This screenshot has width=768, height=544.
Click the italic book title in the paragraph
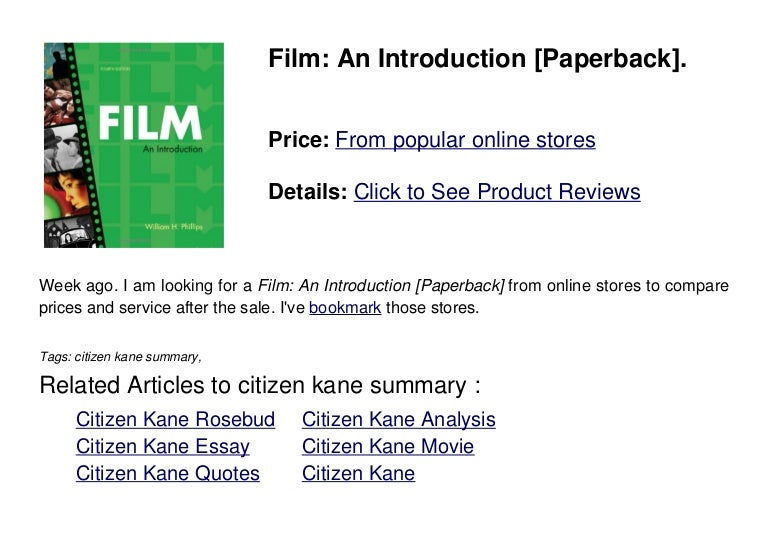pyautogui.click(x=381, y=285)
